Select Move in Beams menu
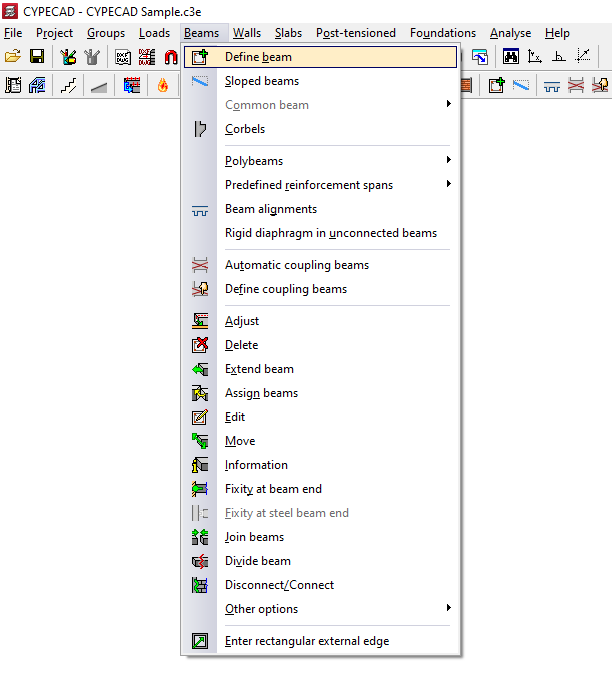Viewport: 612px width, 699px height. [x=320, y=441]
